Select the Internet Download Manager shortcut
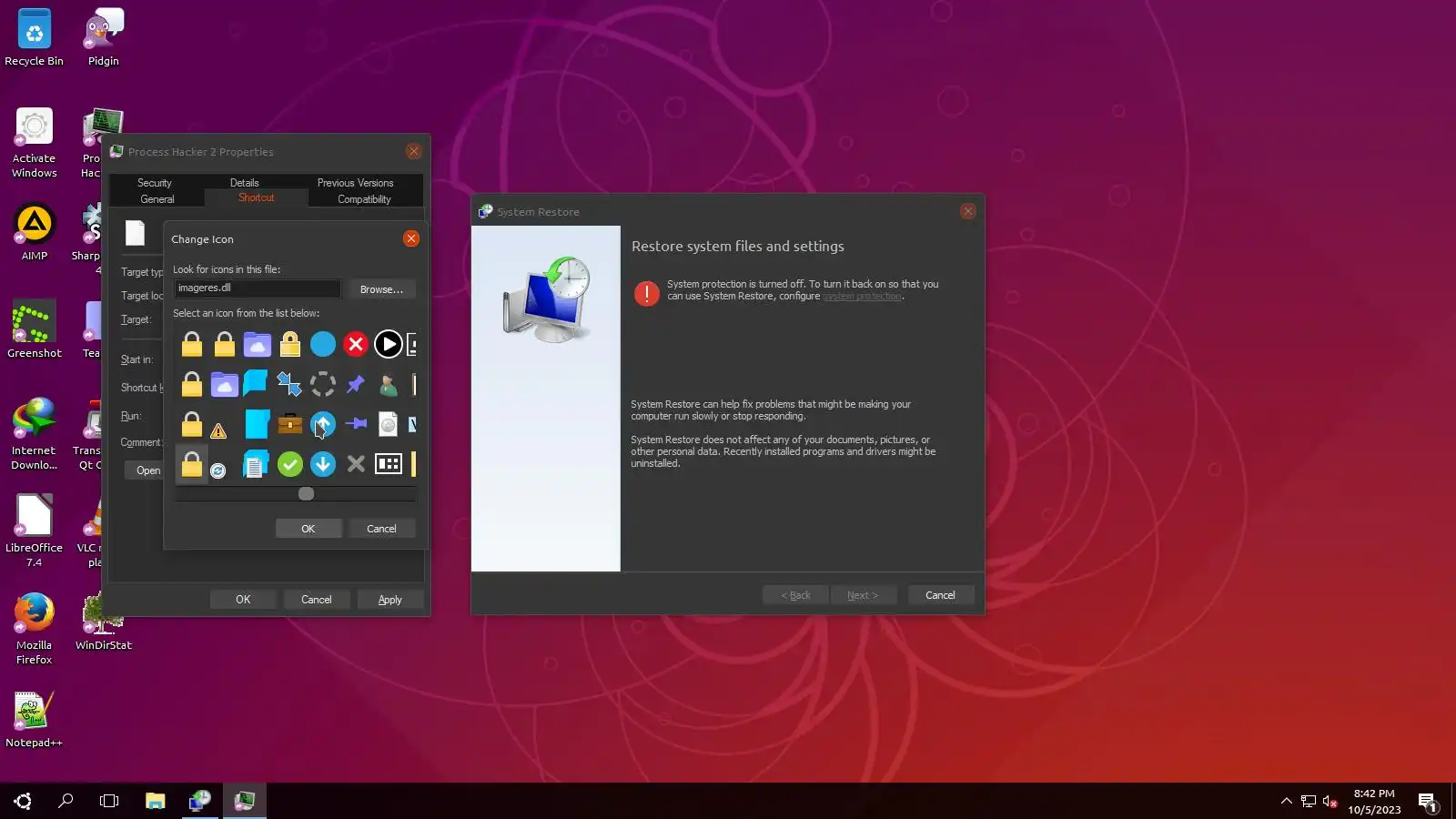This screenshot has width=1456, height=819. pyautogui.click(x=34, y=435)
